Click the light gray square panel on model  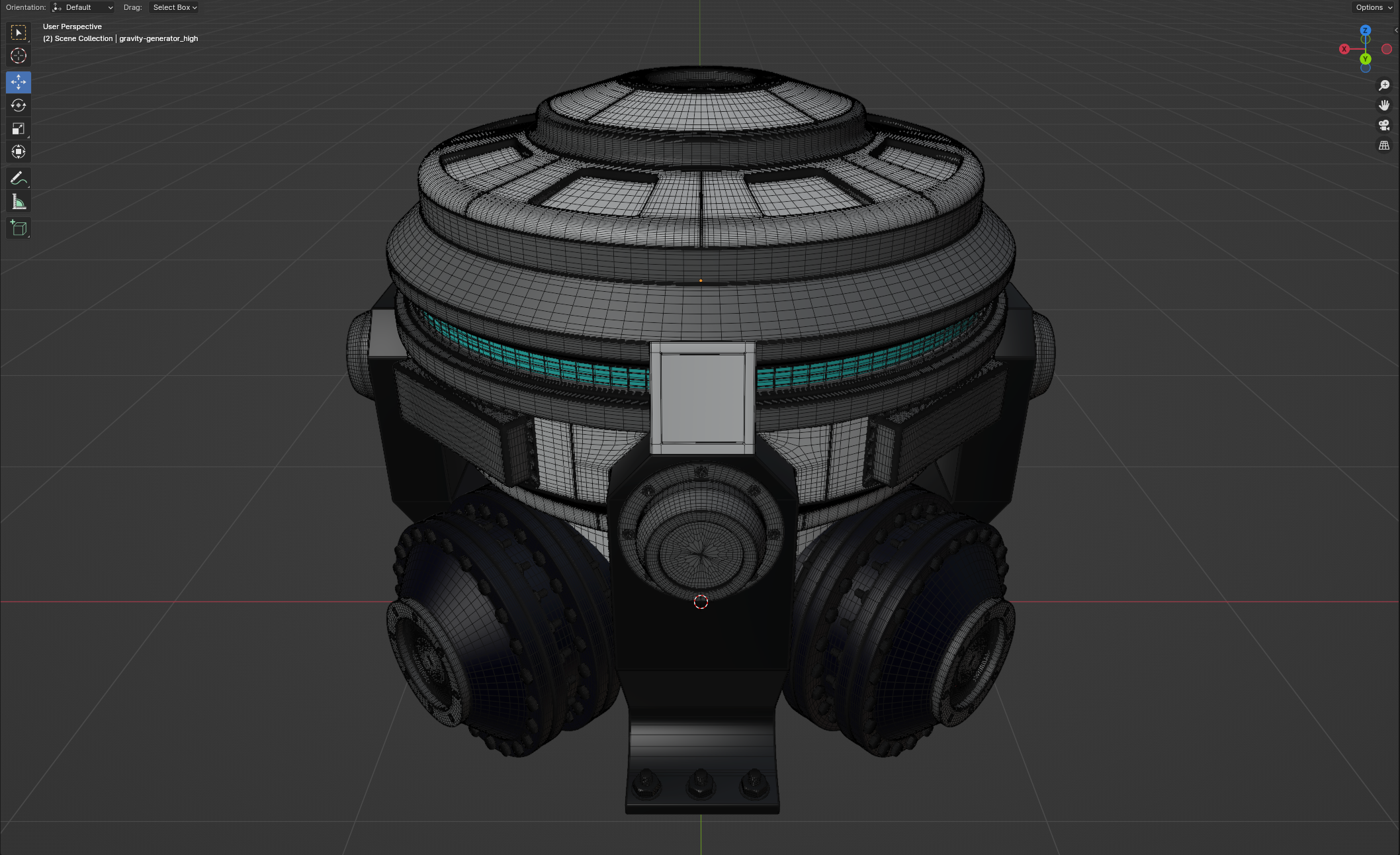703,398
